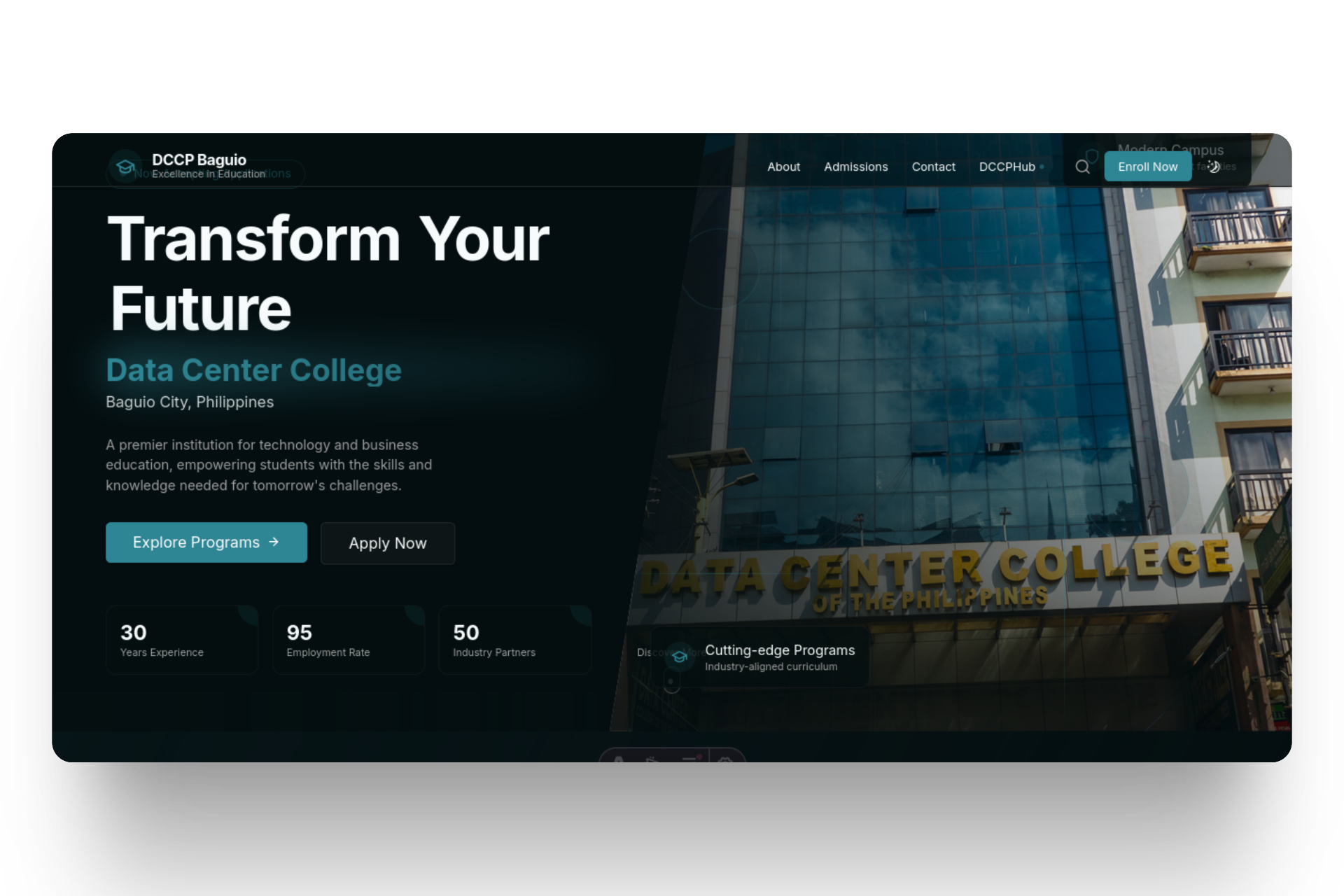
Task: Click the '95 Employment Rate' stat card
Action: (349, 639)
